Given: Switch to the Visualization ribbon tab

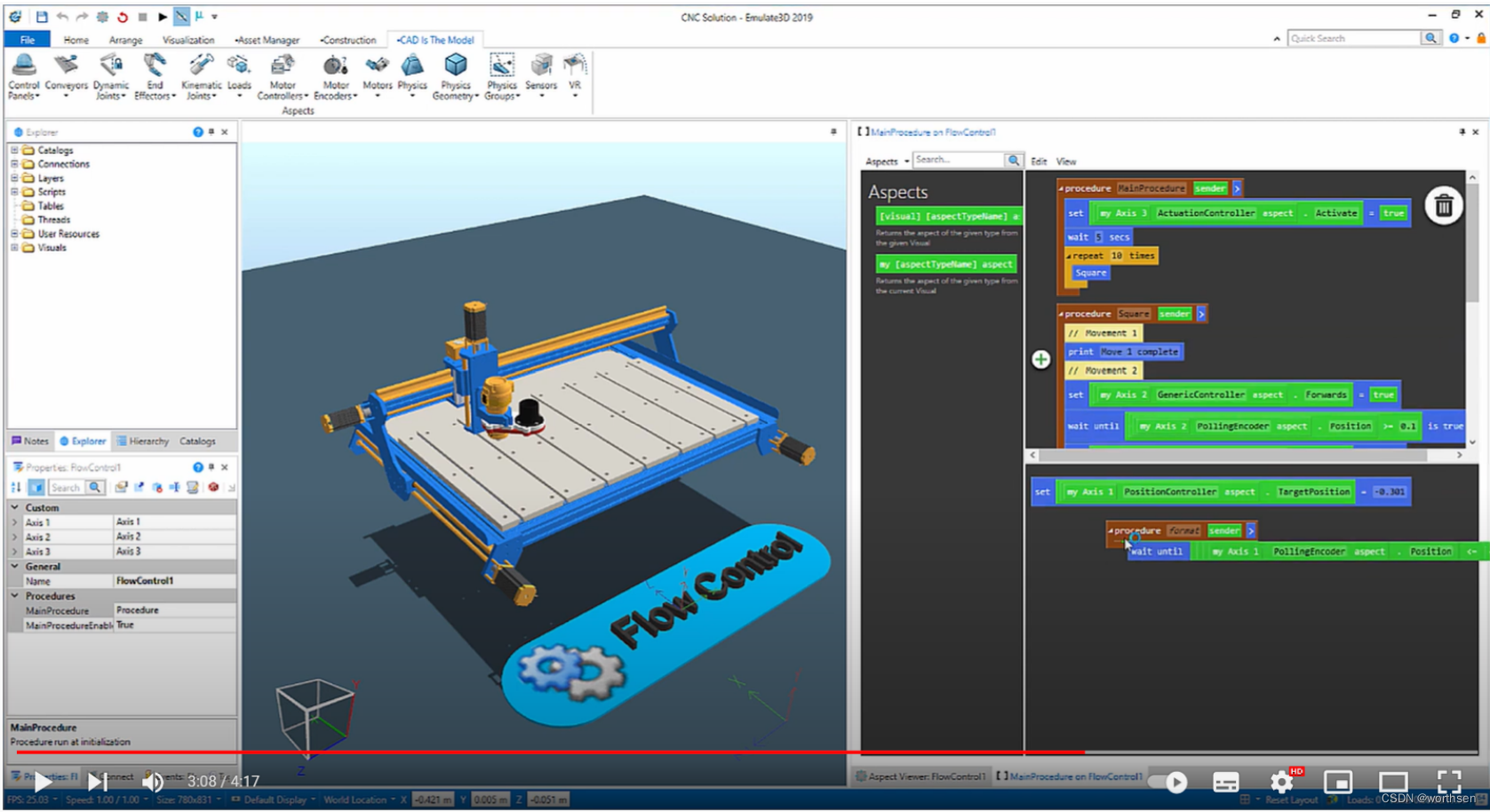Looking at the screenshot, I should pos(188,40).
